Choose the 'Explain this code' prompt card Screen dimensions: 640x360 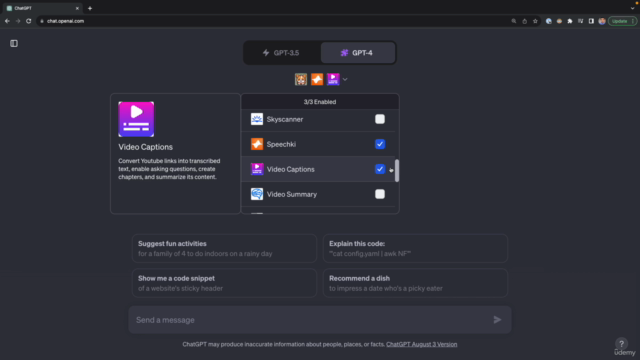[x=415, y=248]
